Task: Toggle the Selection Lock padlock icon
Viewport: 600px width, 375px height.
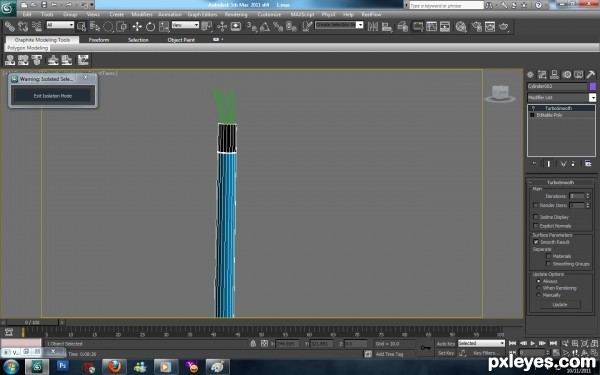Action: (253, 344)
